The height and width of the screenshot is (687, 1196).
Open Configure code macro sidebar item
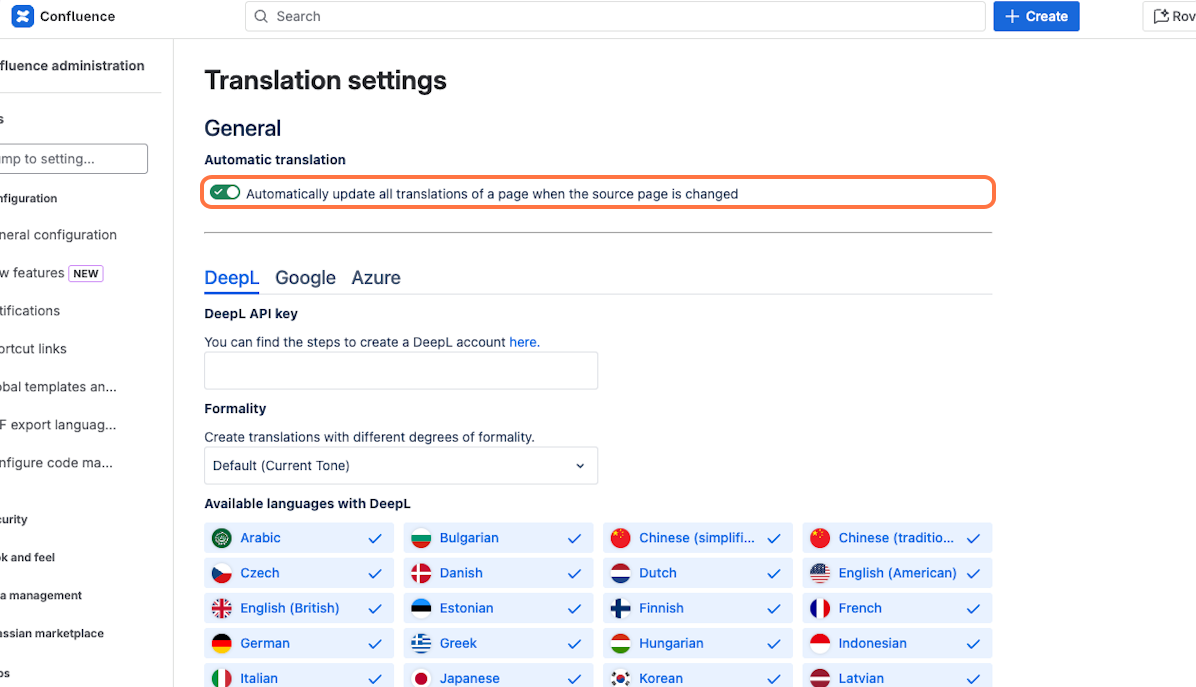click(56, 464)
